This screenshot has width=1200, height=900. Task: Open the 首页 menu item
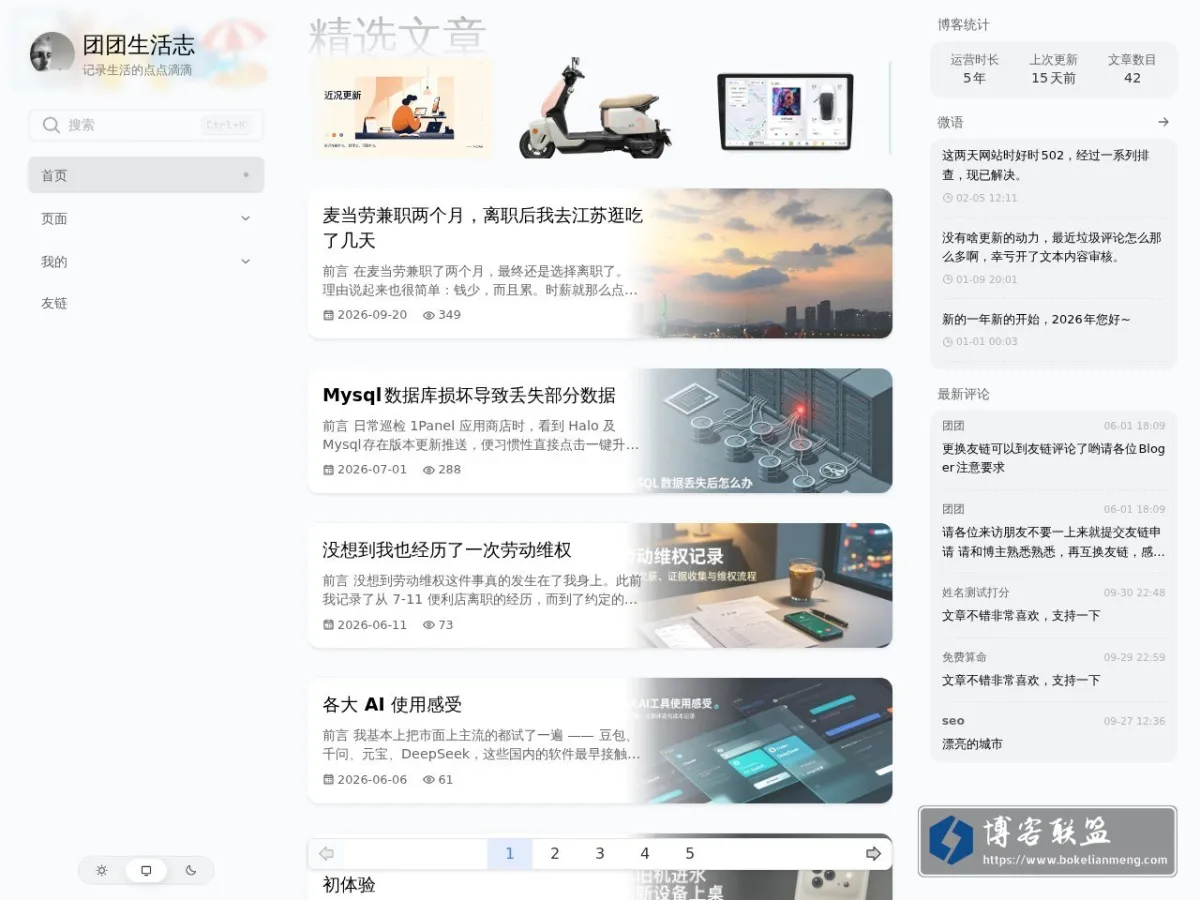coord(146,175)
